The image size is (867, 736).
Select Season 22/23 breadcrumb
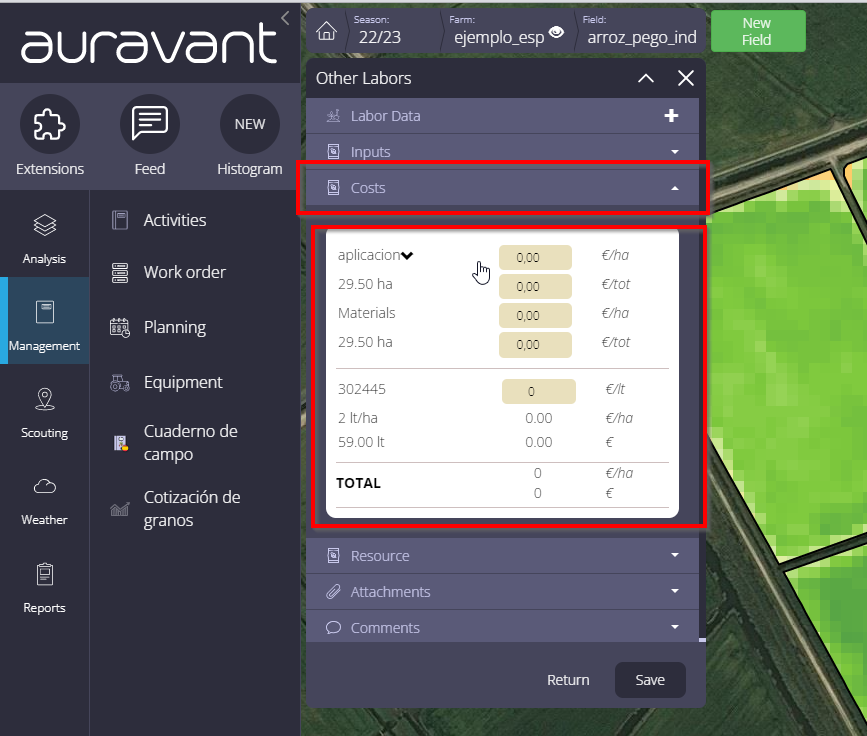[x=379, y=30]
